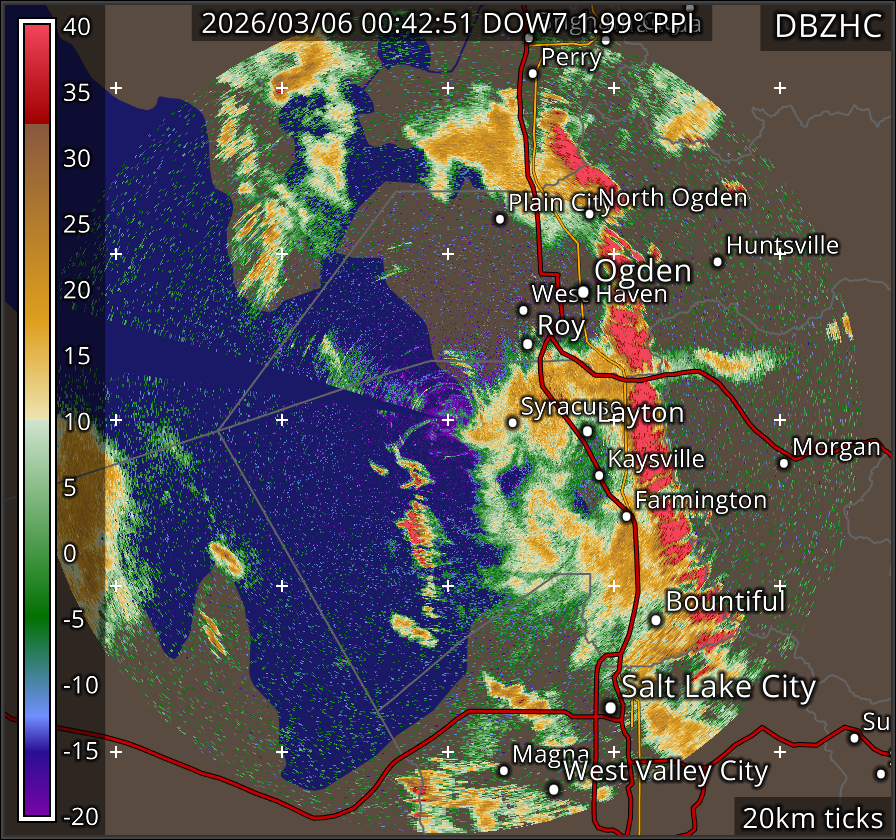Select the West Valley City marker dot

coord(554,789)
